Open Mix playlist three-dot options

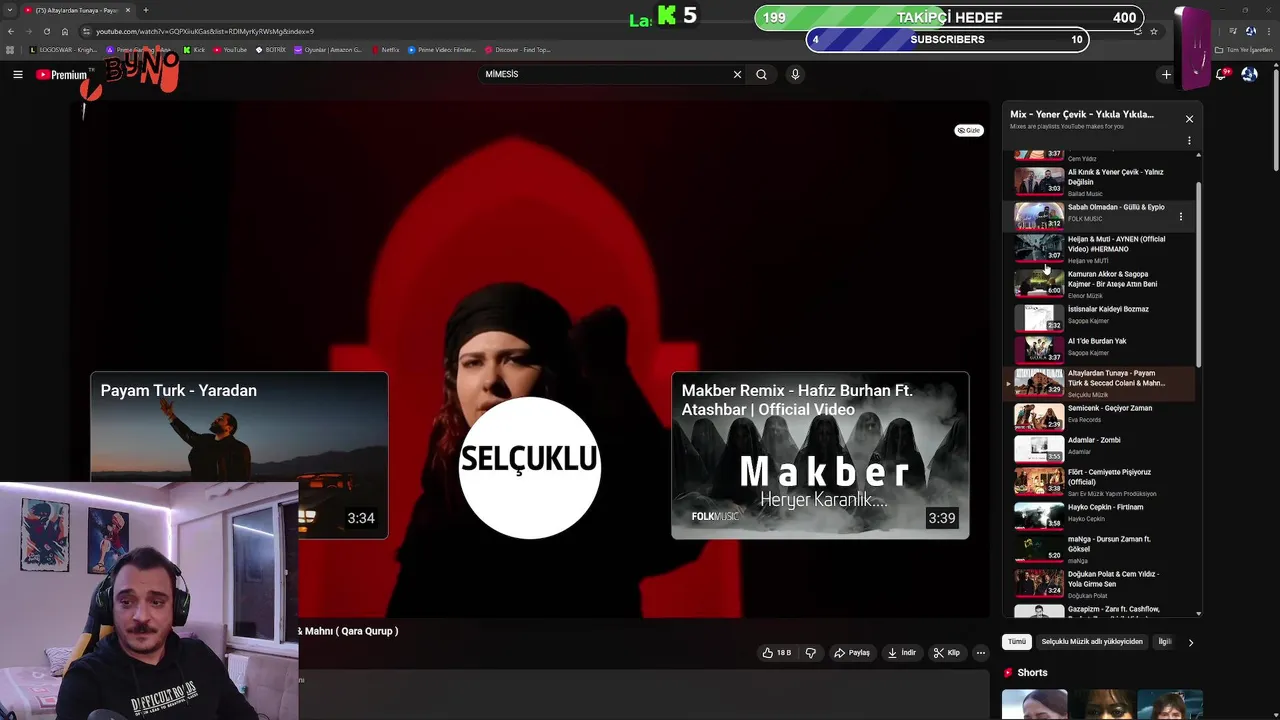click(1189, 141)
